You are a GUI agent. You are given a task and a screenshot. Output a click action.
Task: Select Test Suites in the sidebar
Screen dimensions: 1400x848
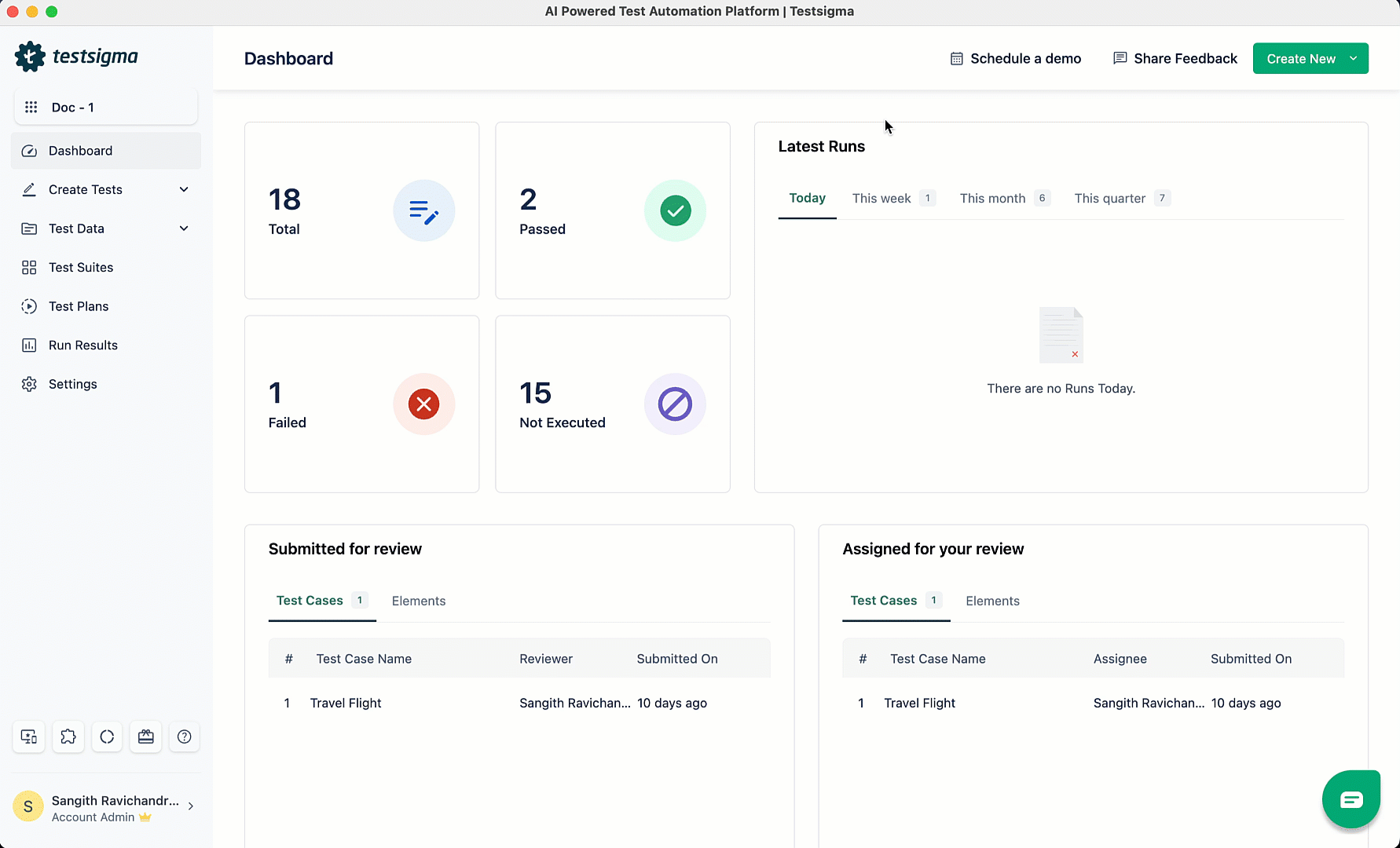81,267
